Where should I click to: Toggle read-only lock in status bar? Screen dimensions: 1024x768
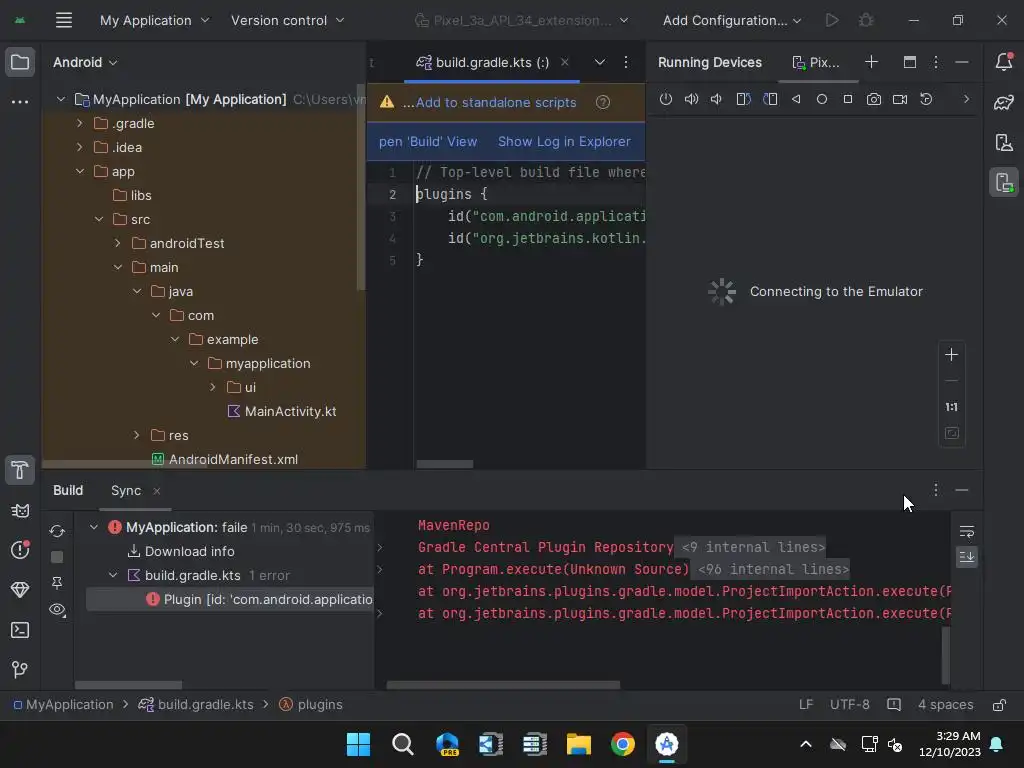[x=999, y=705]
